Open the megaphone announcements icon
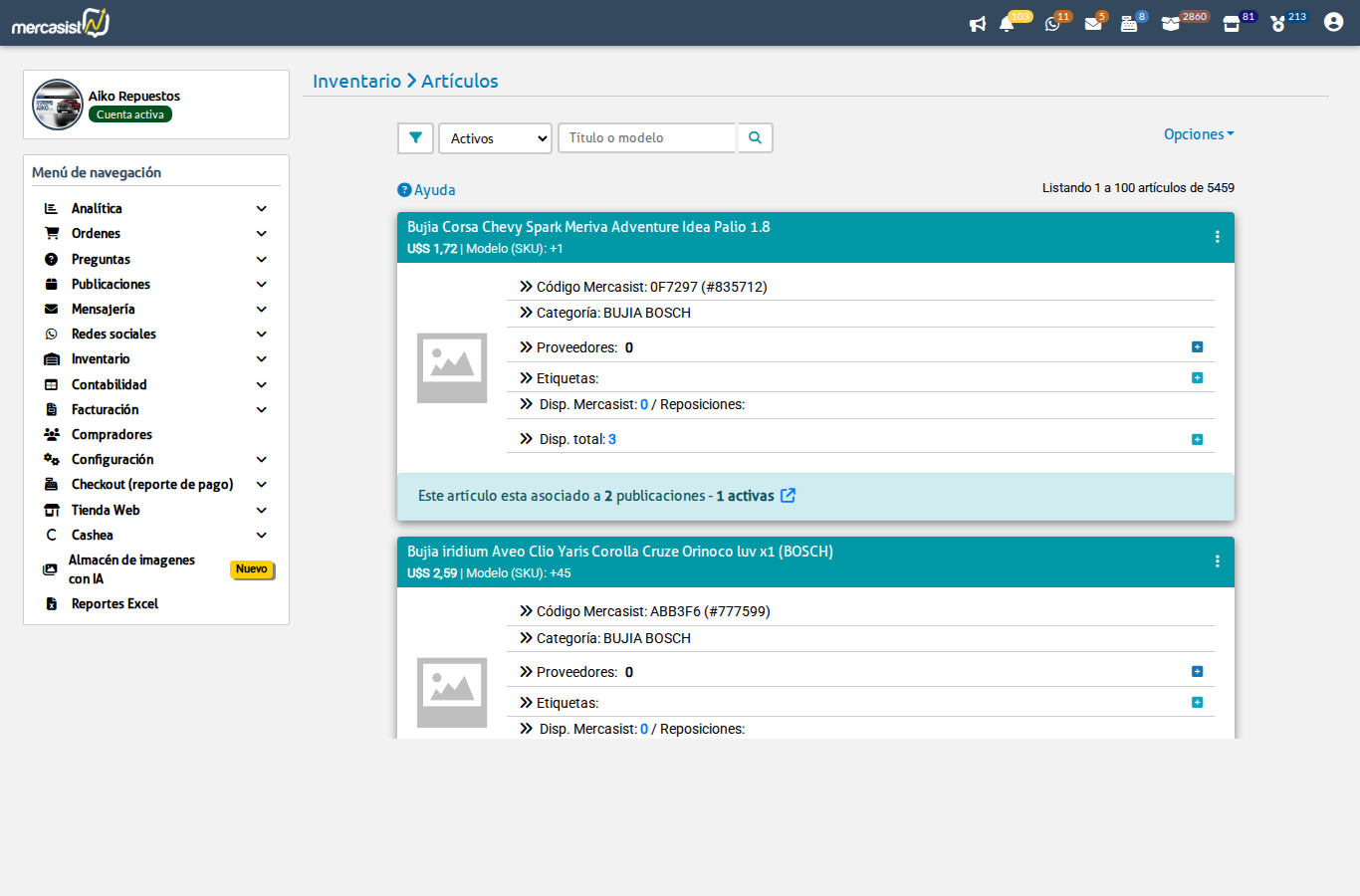The height and width of the screenshot is (896, 1360). (x=978, y=24)
